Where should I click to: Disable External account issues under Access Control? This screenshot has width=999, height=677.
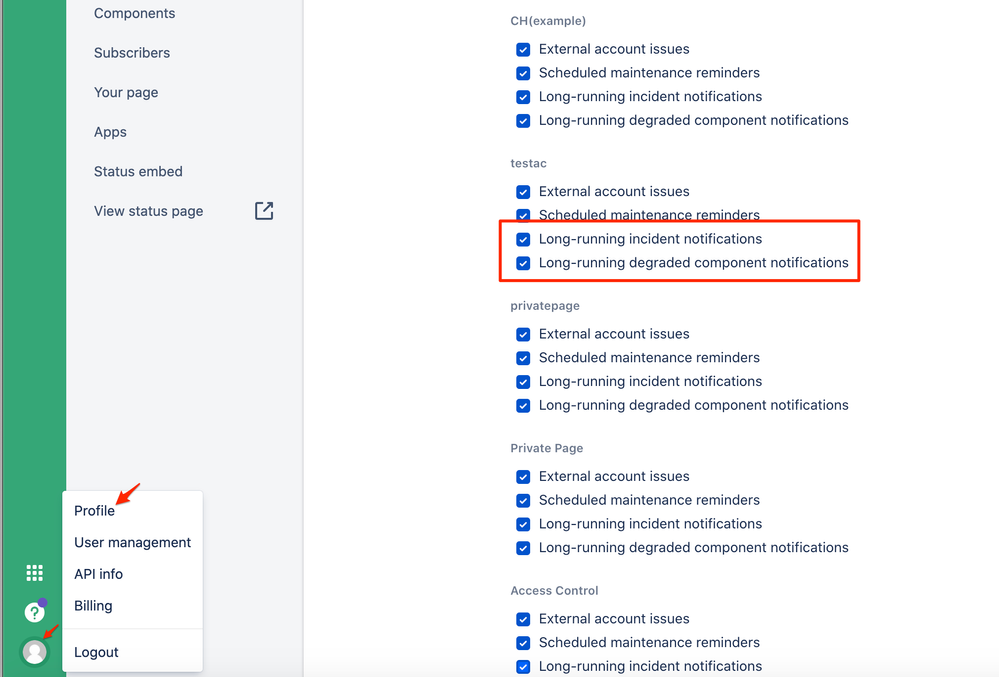pos(522,619)
